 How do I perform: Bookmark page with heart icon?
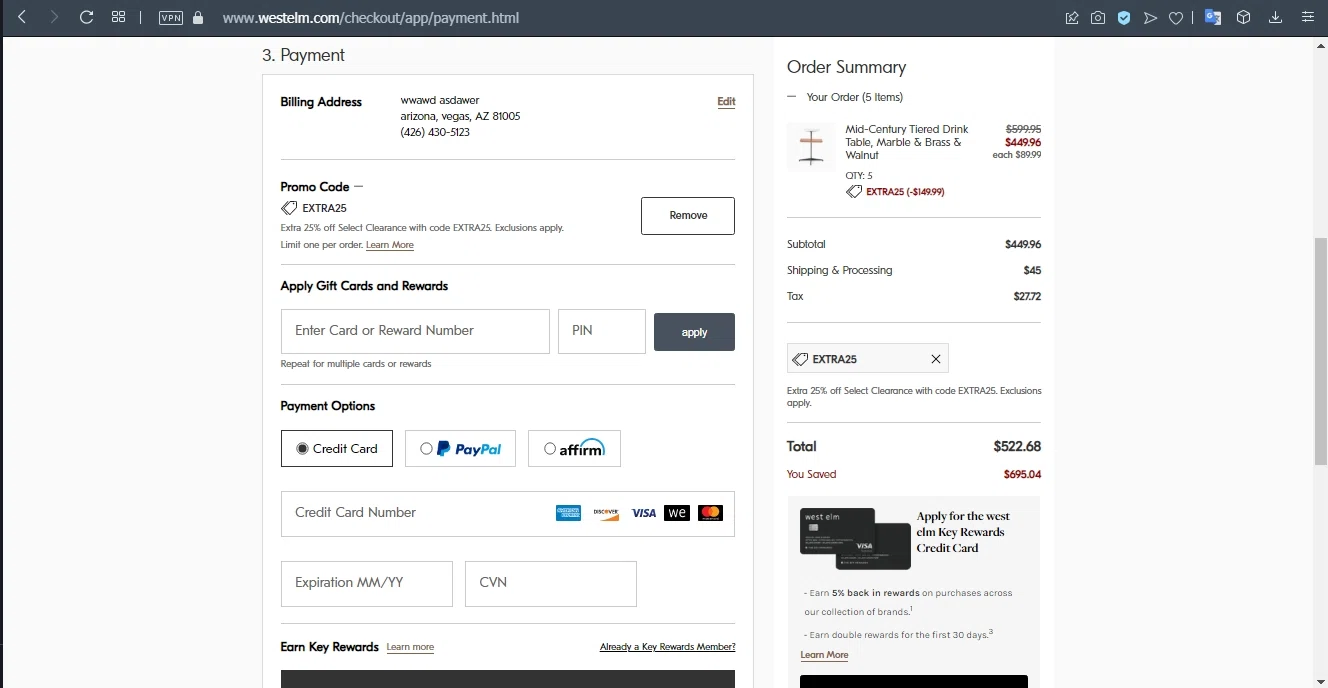[1176, 17]
